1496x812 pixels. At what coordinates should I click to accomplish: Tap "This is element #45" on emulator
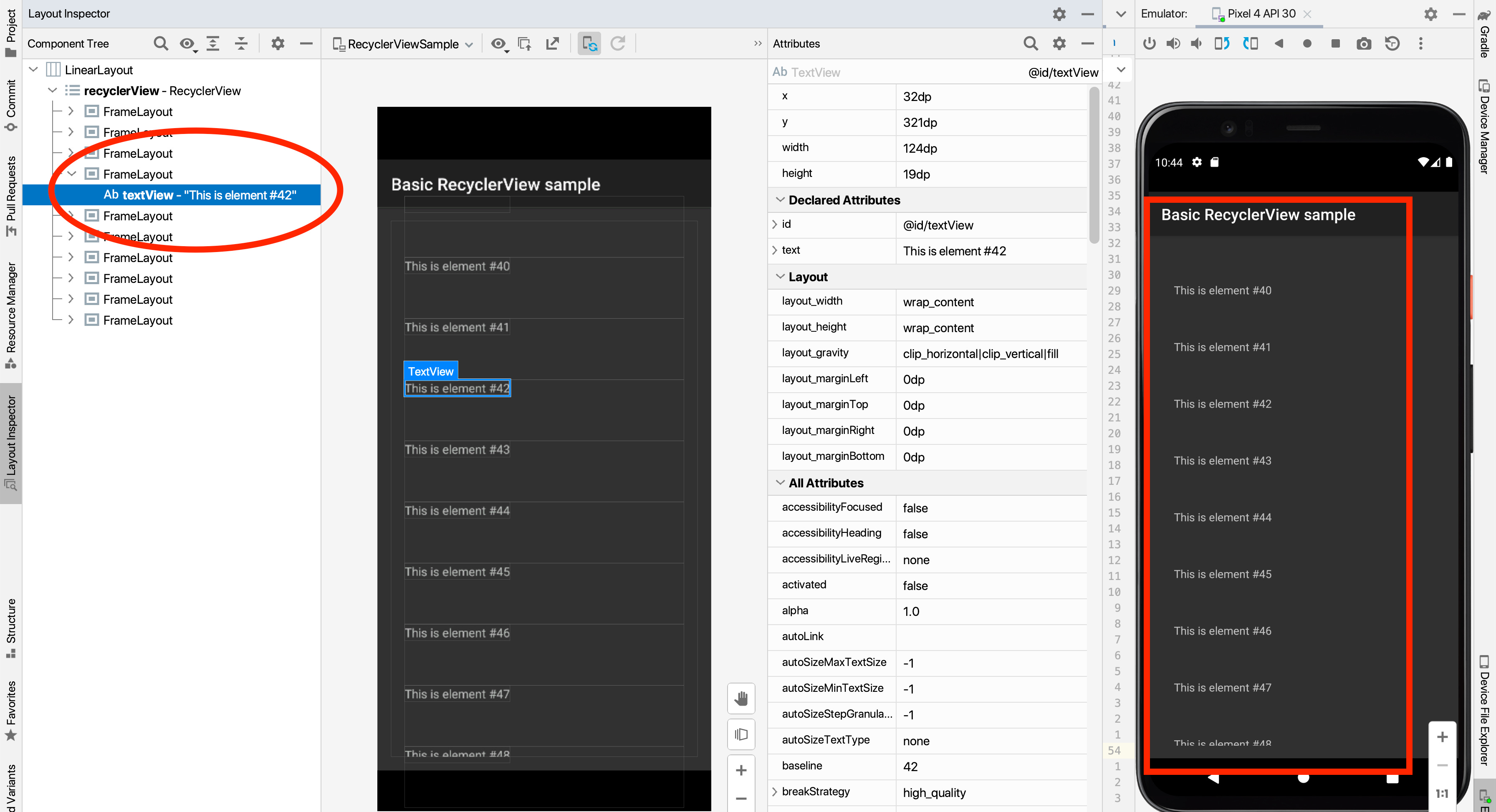[x=1223, y=574]
